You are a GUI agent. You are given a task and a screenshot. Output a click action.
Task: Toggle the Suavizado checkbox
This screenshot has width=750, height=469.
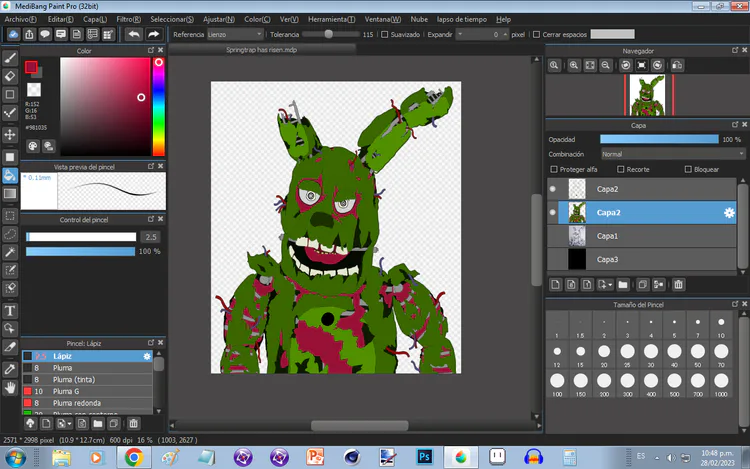(x=384, y=34)
